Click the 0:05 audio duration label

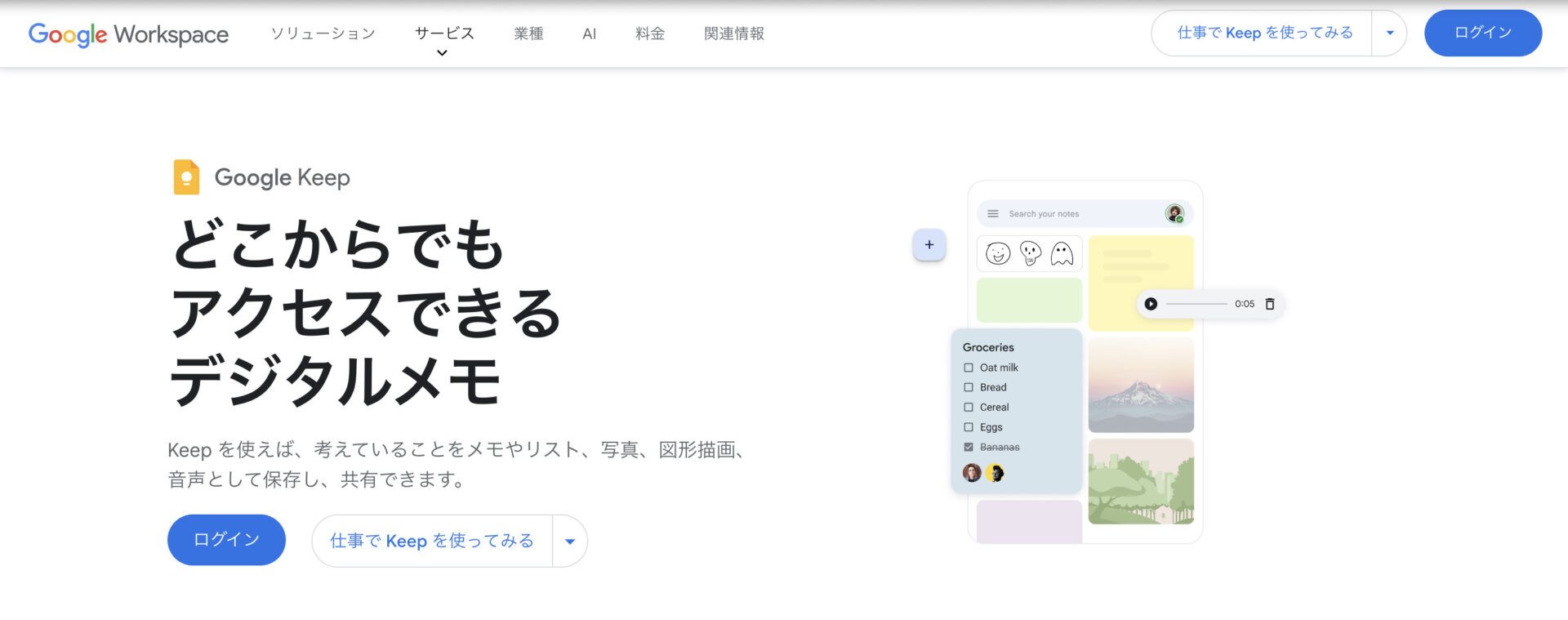point(1245,304)
